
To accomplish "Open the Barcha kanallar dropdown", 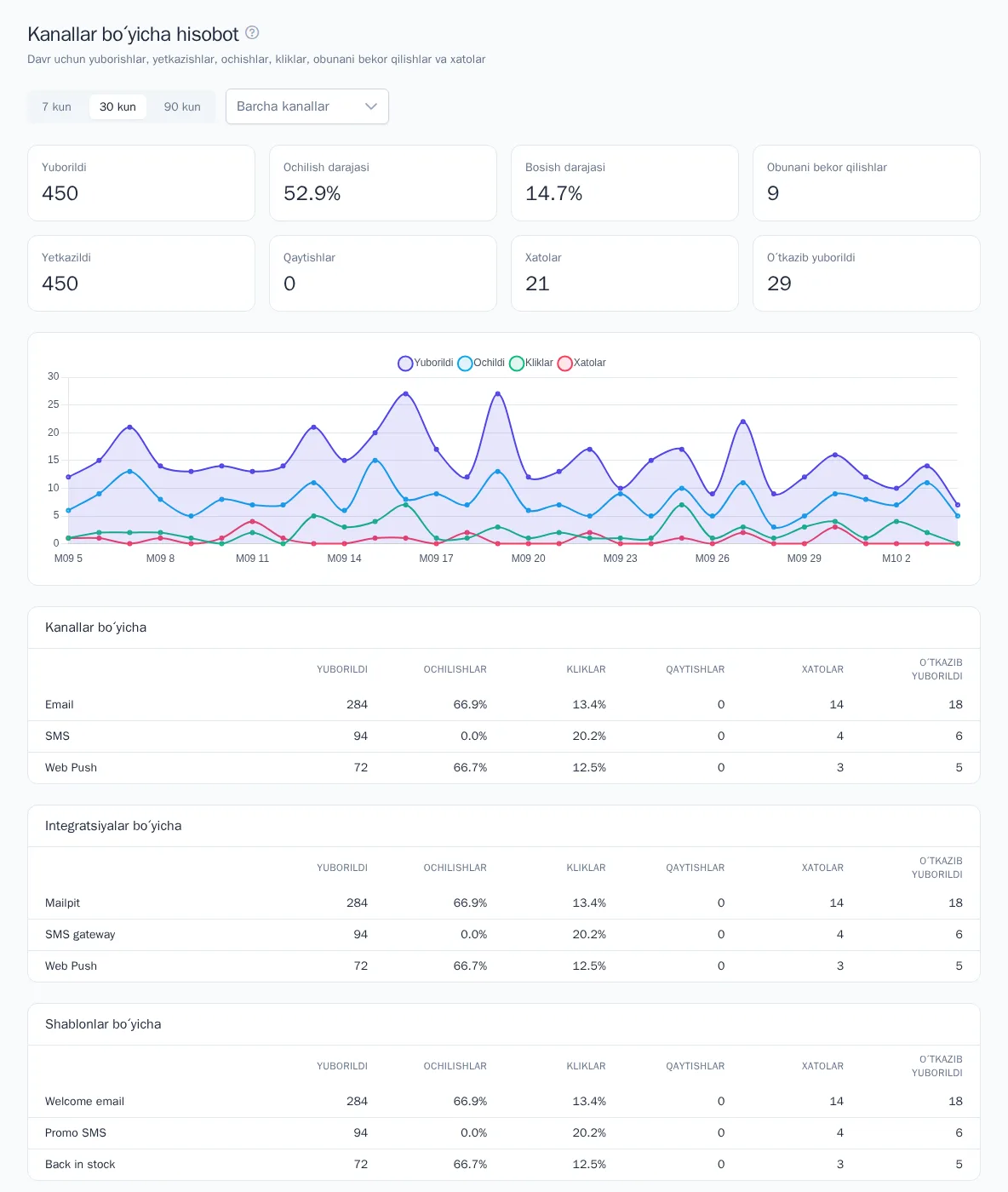I will coord(307,106).
